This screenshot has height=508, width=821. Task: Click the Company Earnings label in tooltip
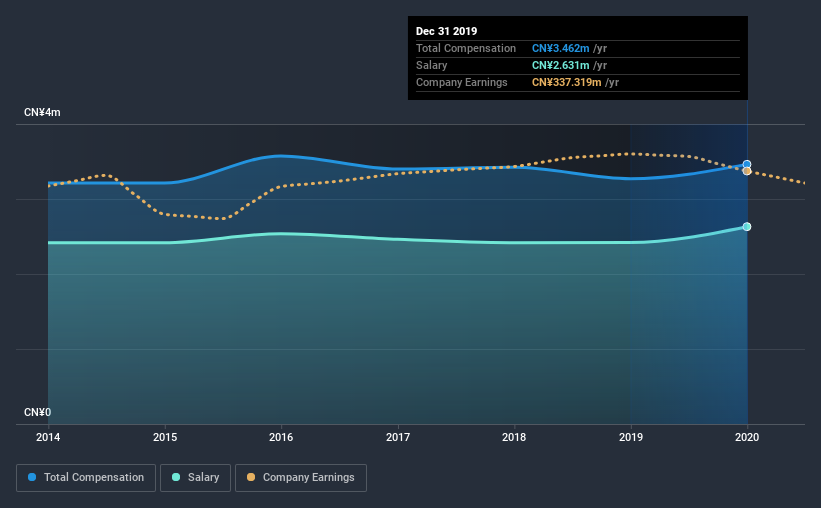click(462, 82)
